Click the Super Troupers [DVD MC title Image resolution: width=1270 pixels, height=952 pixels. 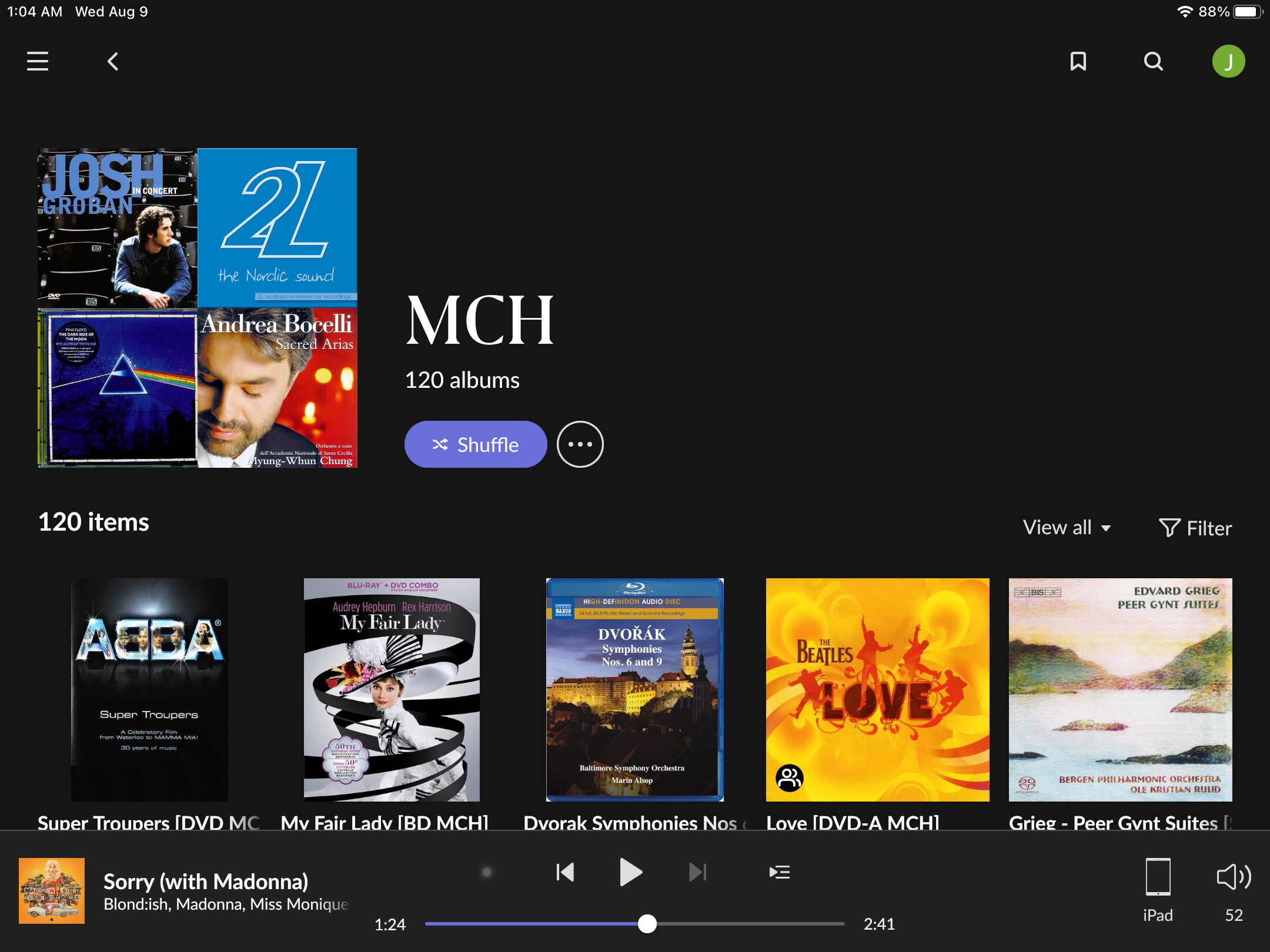149,823
